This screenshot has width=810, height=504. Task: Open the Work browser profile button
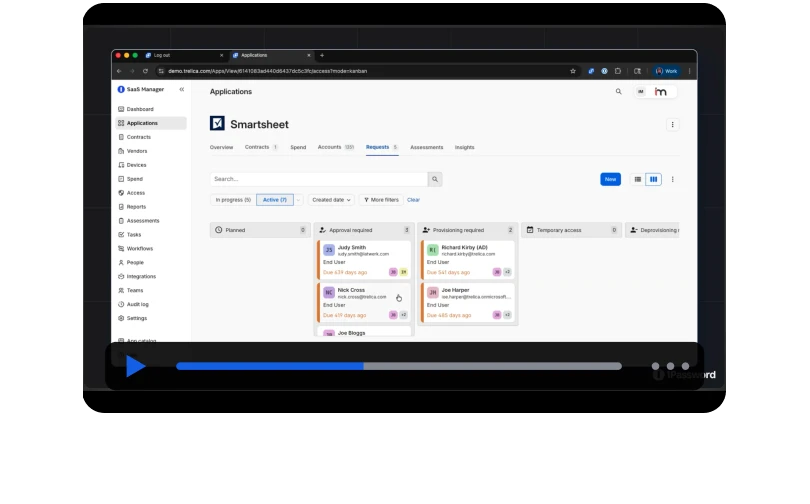click(x=666, y=71)
